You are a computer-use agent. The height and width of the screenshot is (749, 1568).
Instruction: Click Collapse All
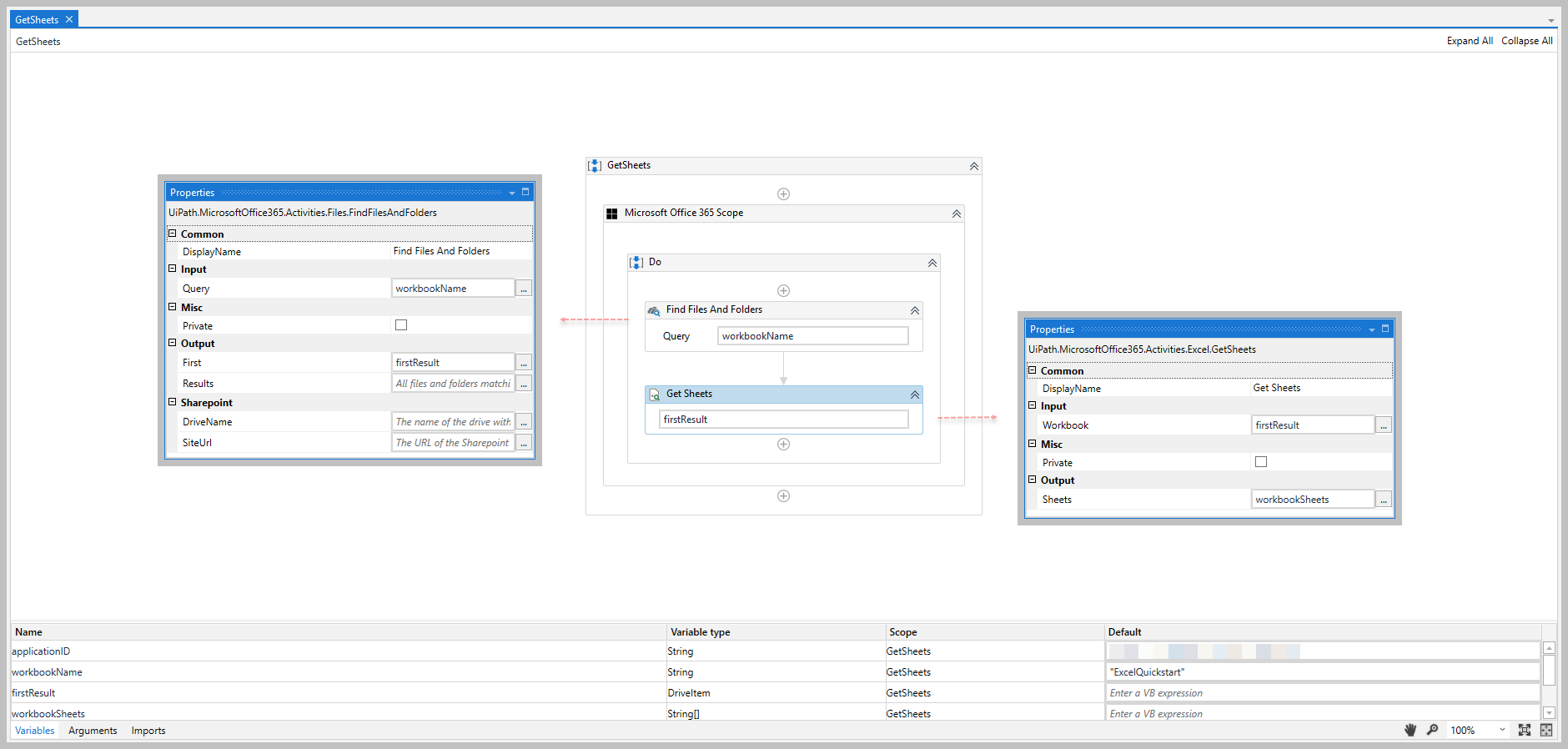click(x=1527, y=41)
